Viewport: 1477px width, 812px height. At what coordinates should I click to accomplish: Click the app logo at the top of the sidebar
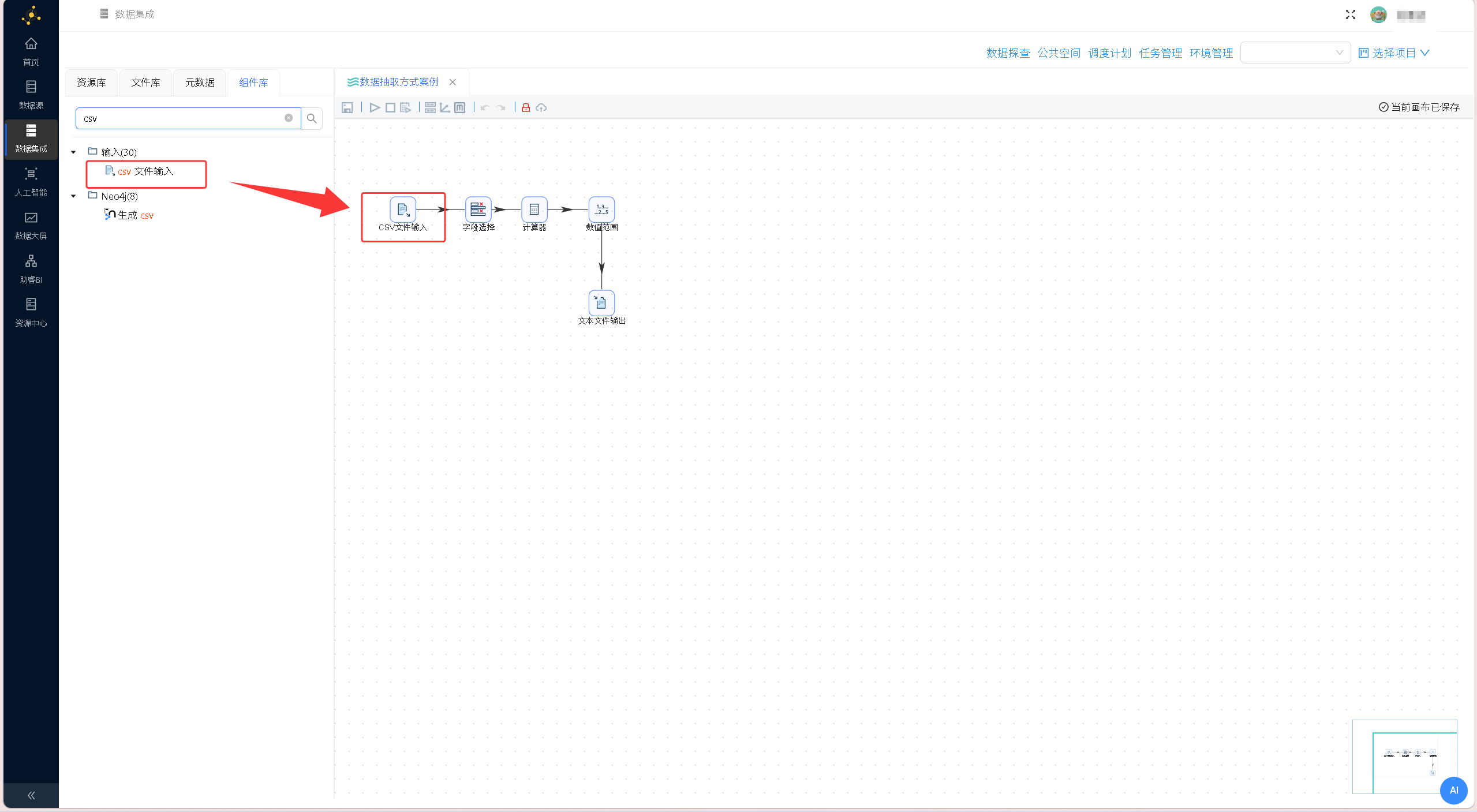[31, 16]
